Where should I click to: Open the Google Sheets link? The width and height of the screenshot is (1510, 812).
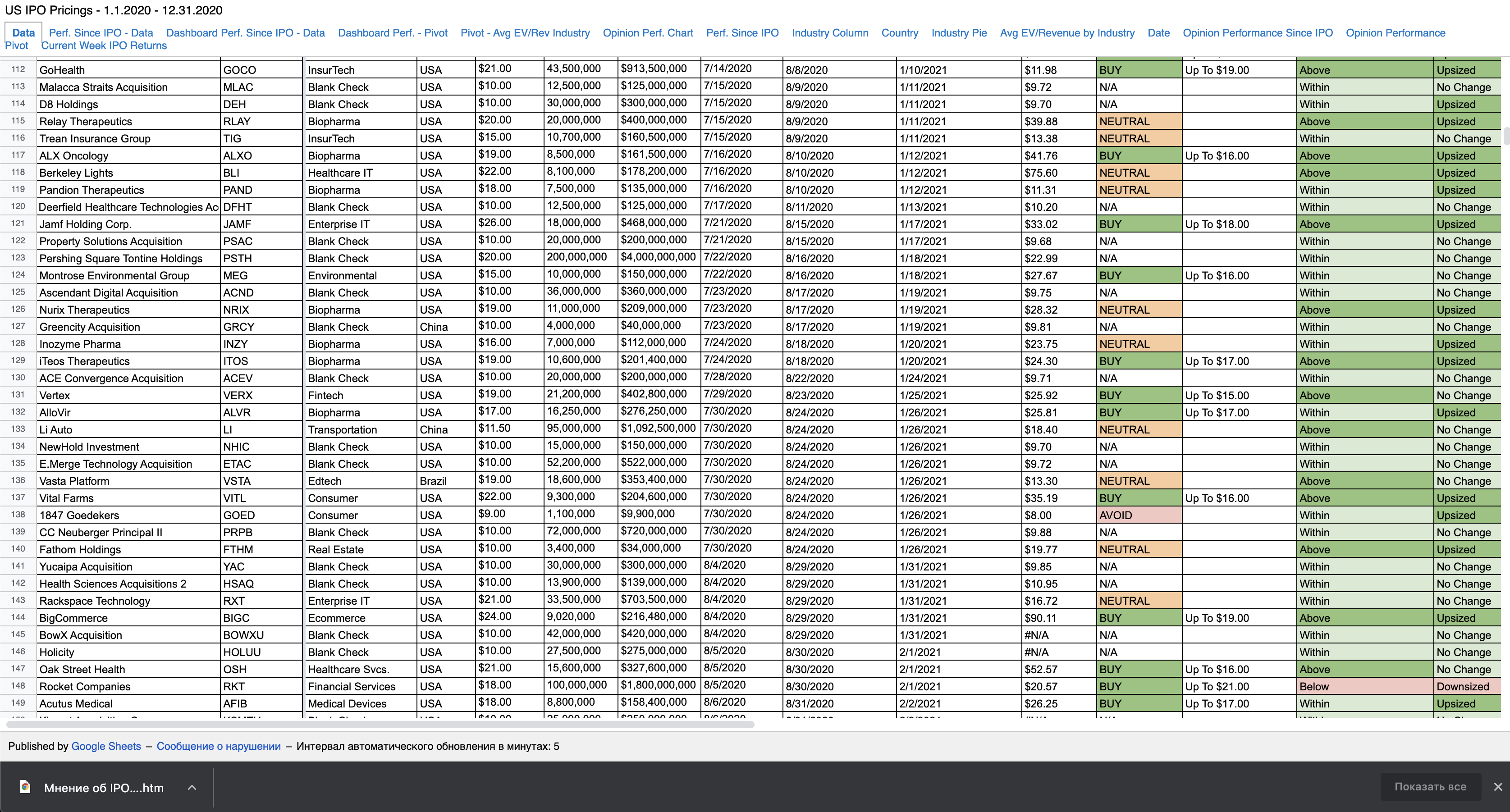click(105, 746)
